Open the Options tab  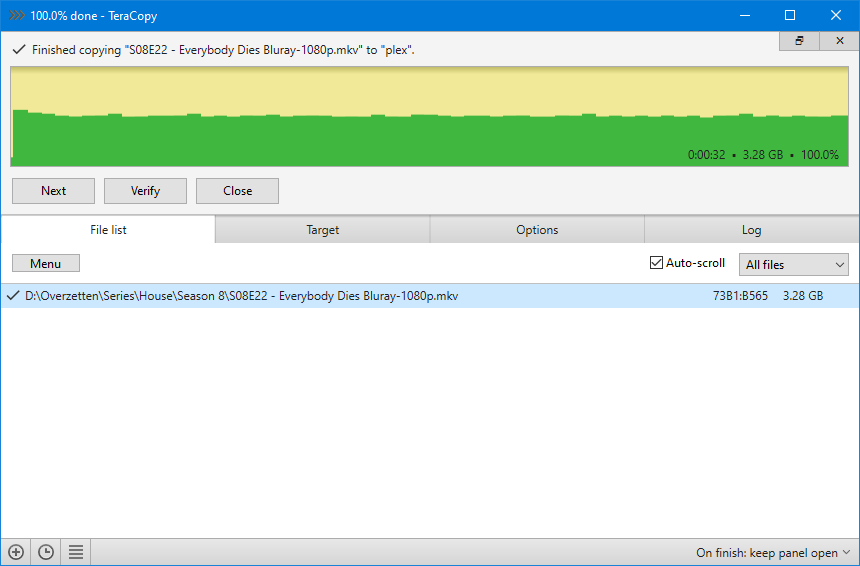(537, 229)
